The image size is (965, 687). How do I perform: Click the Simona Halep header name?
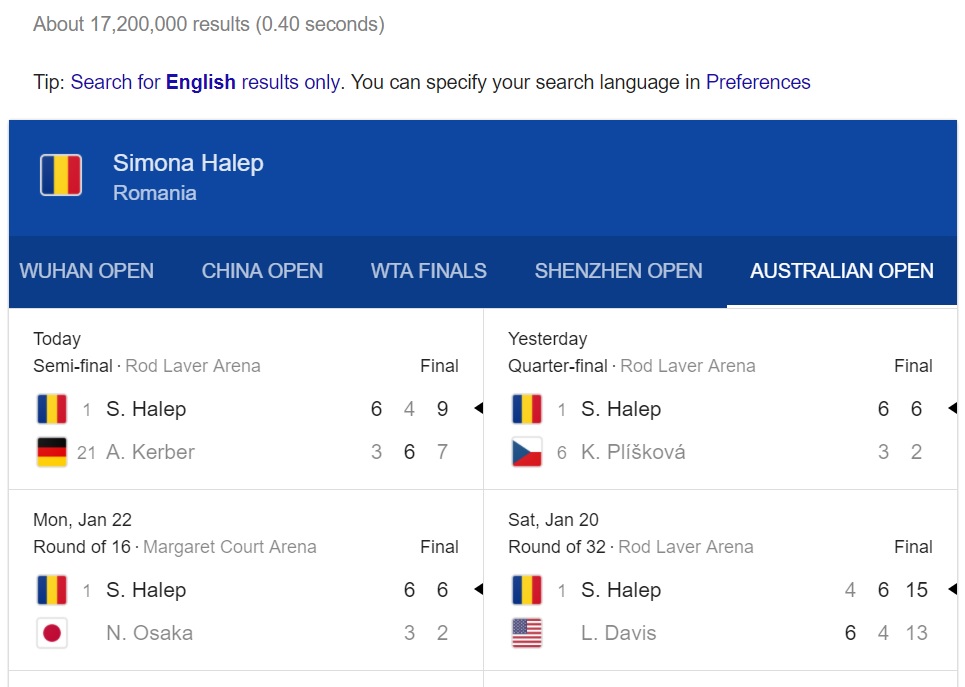(188, 163)
